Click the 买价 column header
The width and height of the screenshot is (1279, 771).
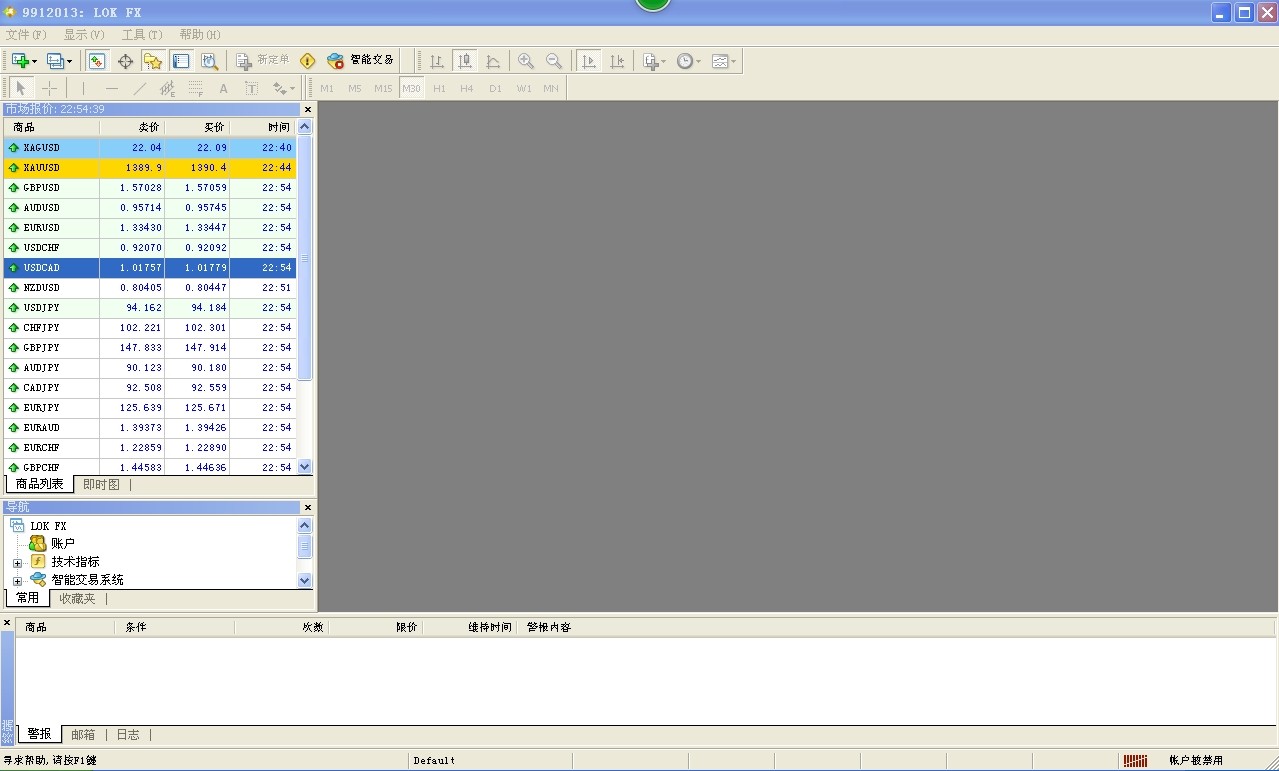[197, 127]
